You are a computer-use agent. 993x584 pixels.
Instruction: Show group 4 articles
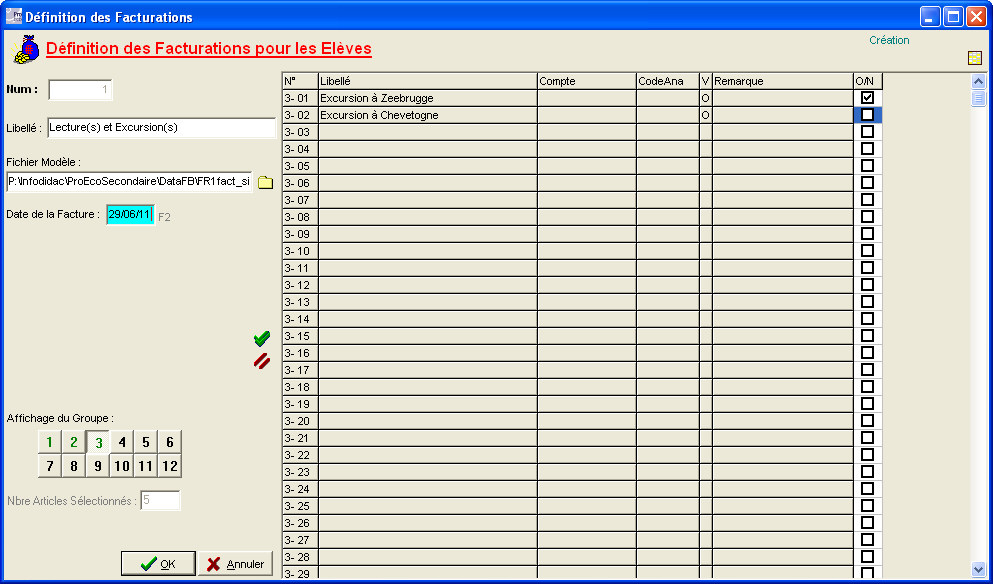tap(122, 442)
